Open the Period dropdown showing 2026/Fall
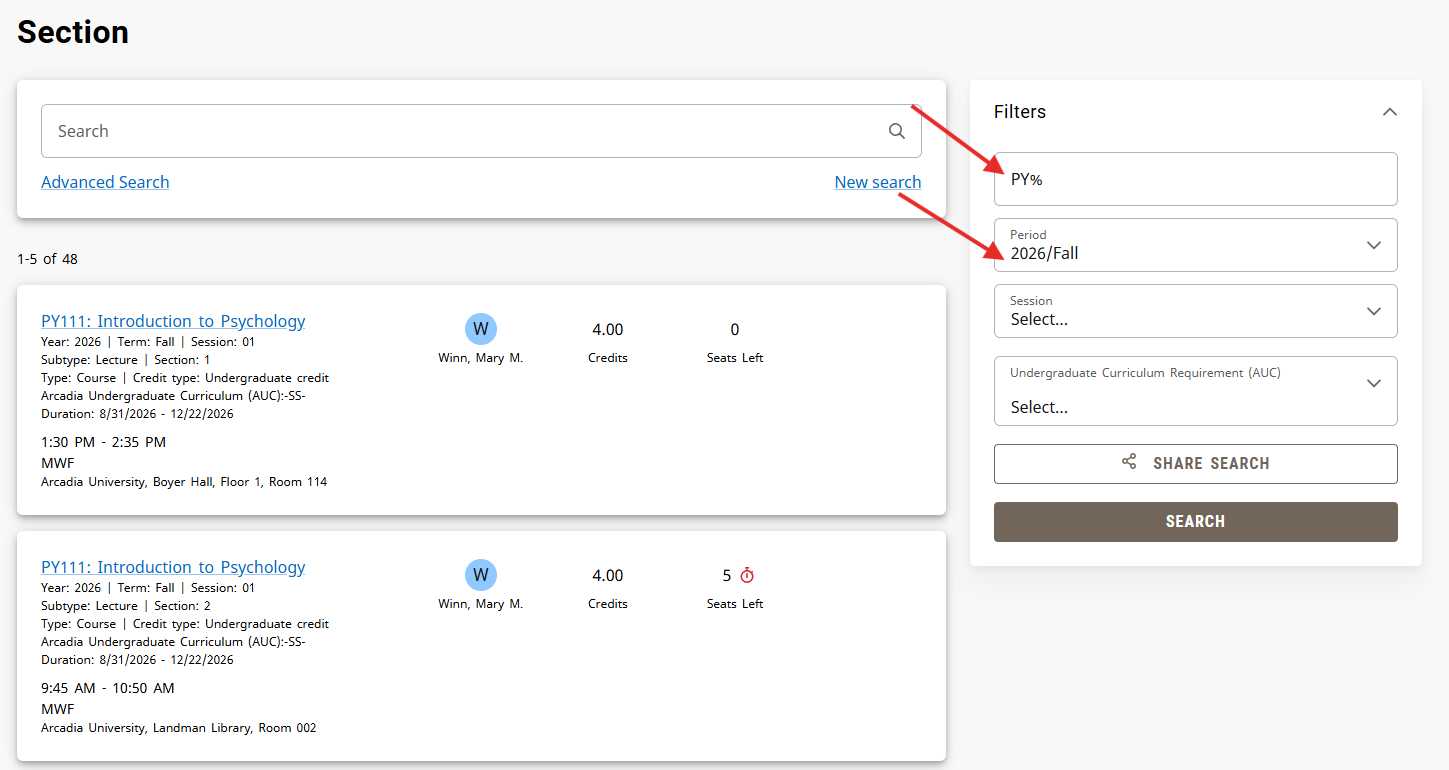1449x770 pixels. [x=1195, y=245]
